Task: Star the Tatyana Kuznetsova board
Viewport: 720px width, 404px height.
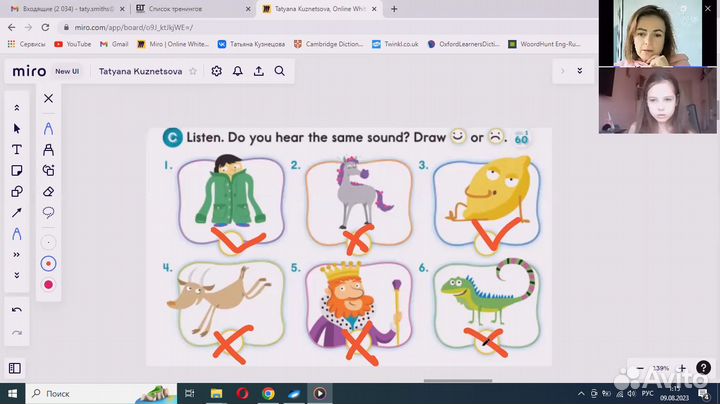Action: coord(193,72)
